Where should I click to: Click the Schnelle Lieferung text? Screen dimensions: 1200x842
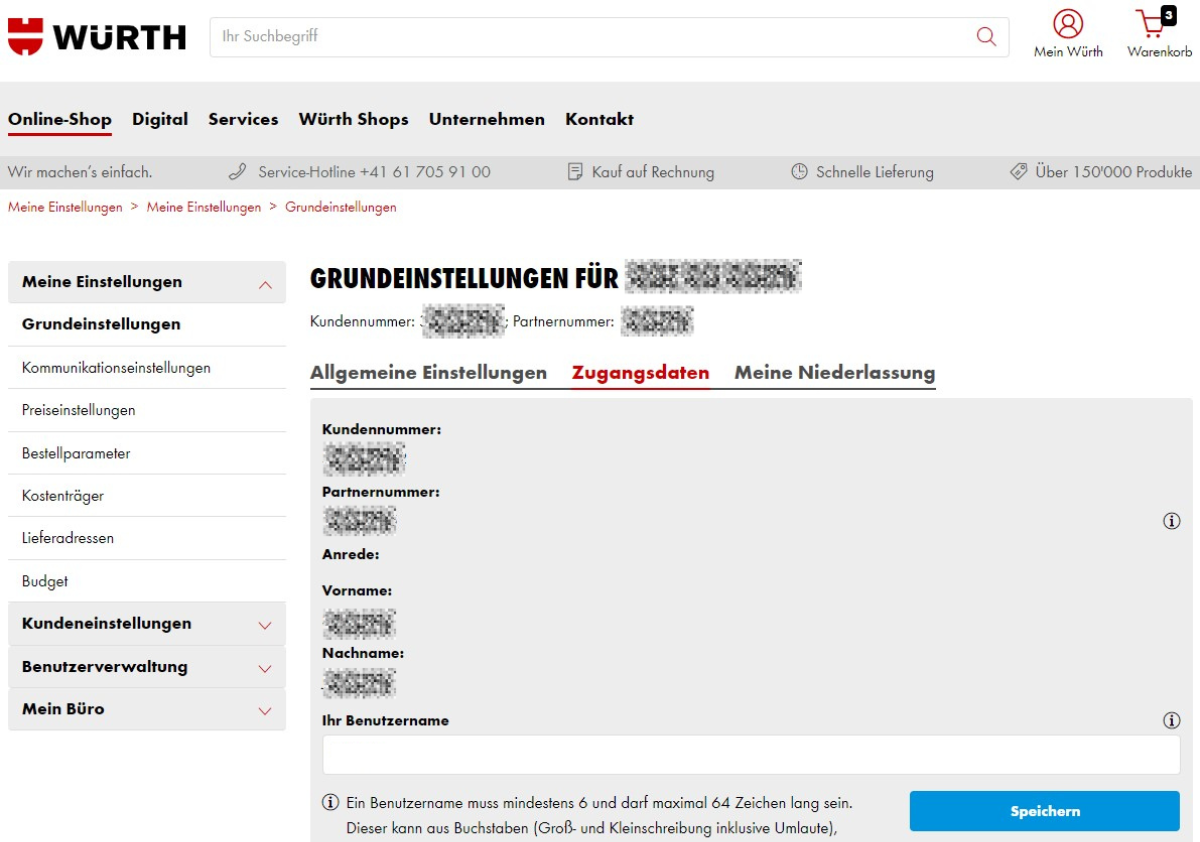tap(875, 172)
